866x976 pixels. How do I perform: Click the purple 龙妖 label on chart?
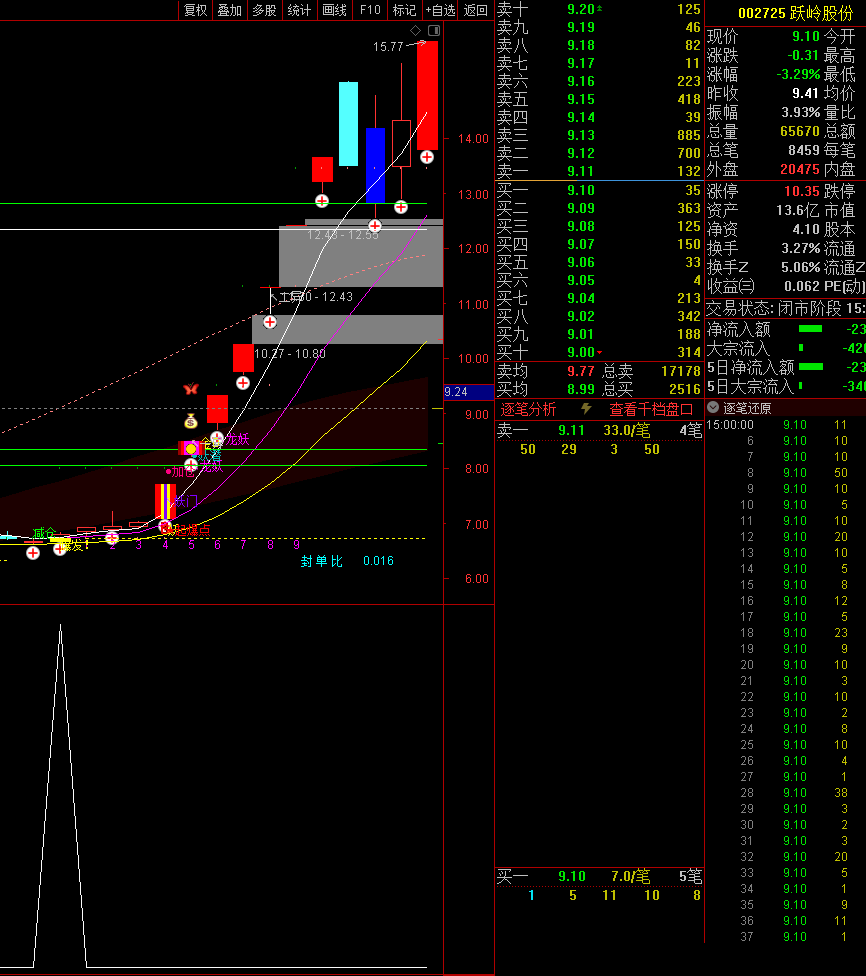pyautogui.click(x=237, y=439)
